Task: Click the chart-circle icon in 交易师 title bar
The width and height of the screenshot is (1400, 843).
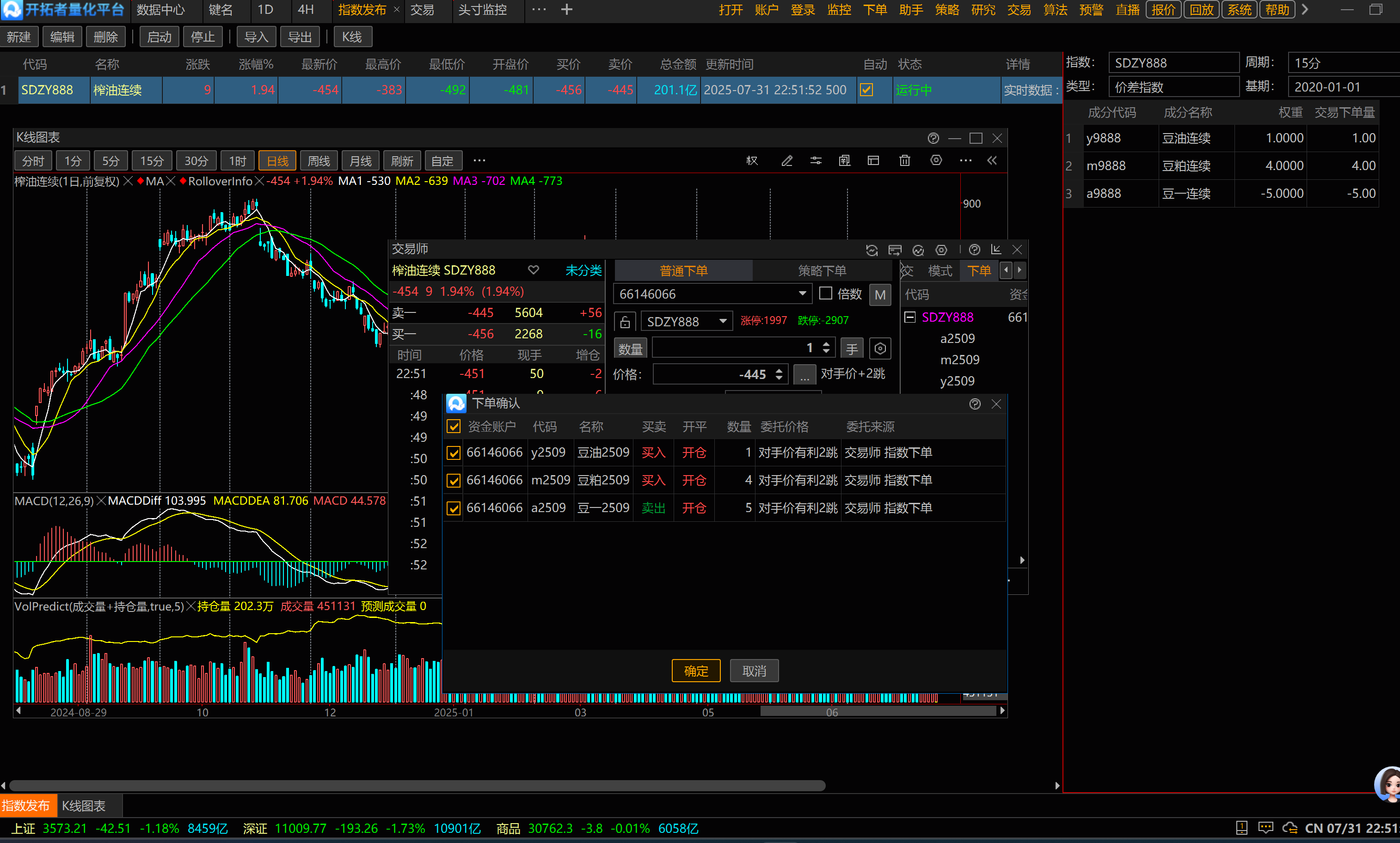Action: click(x=918, y=250)
